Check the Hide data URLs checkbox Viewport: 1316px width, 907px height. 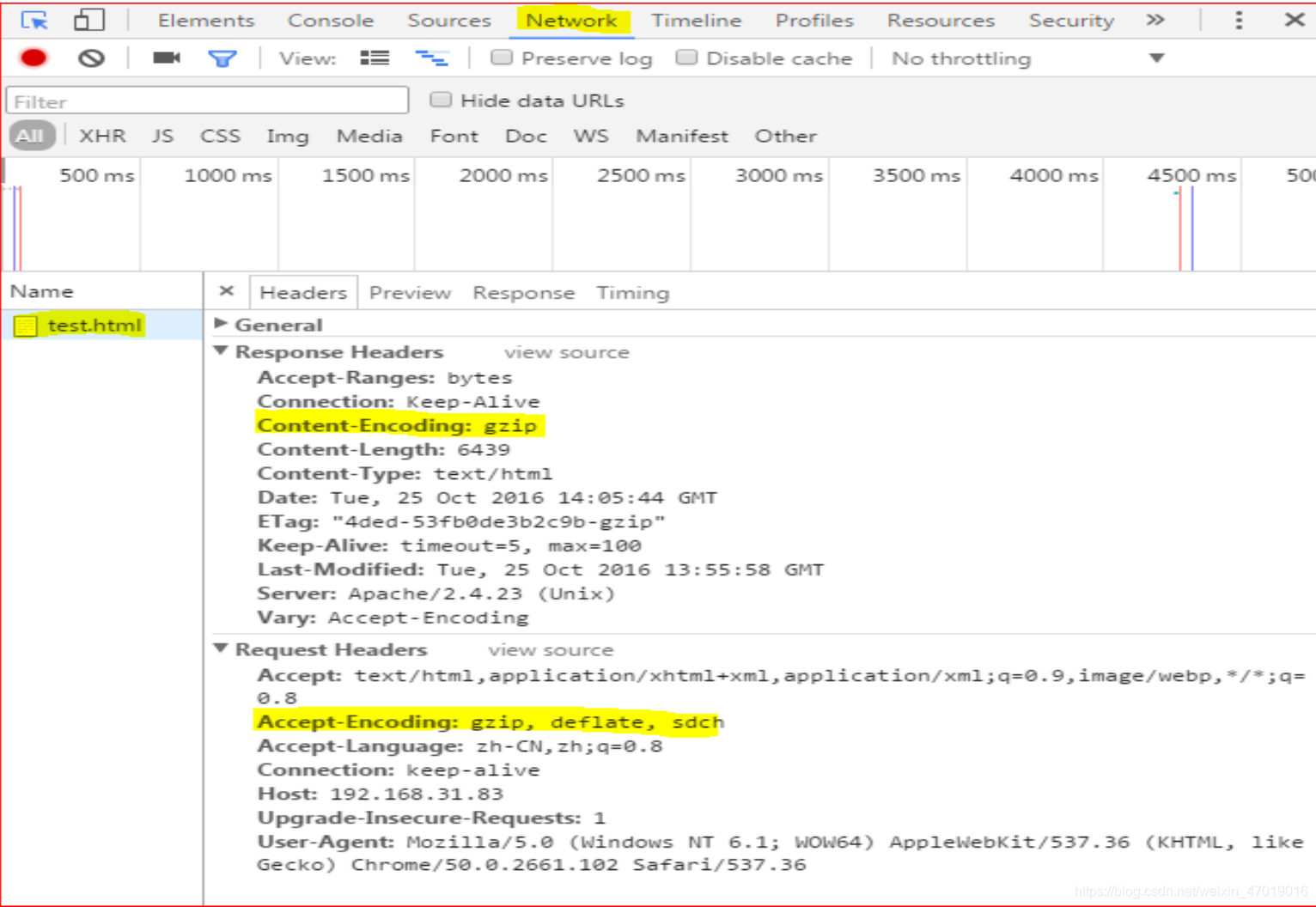click(441, 100)
